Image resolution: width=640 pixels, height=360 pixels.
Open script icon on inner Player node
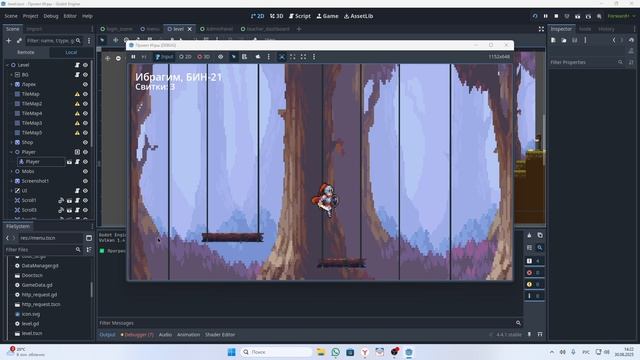[77, 162]
